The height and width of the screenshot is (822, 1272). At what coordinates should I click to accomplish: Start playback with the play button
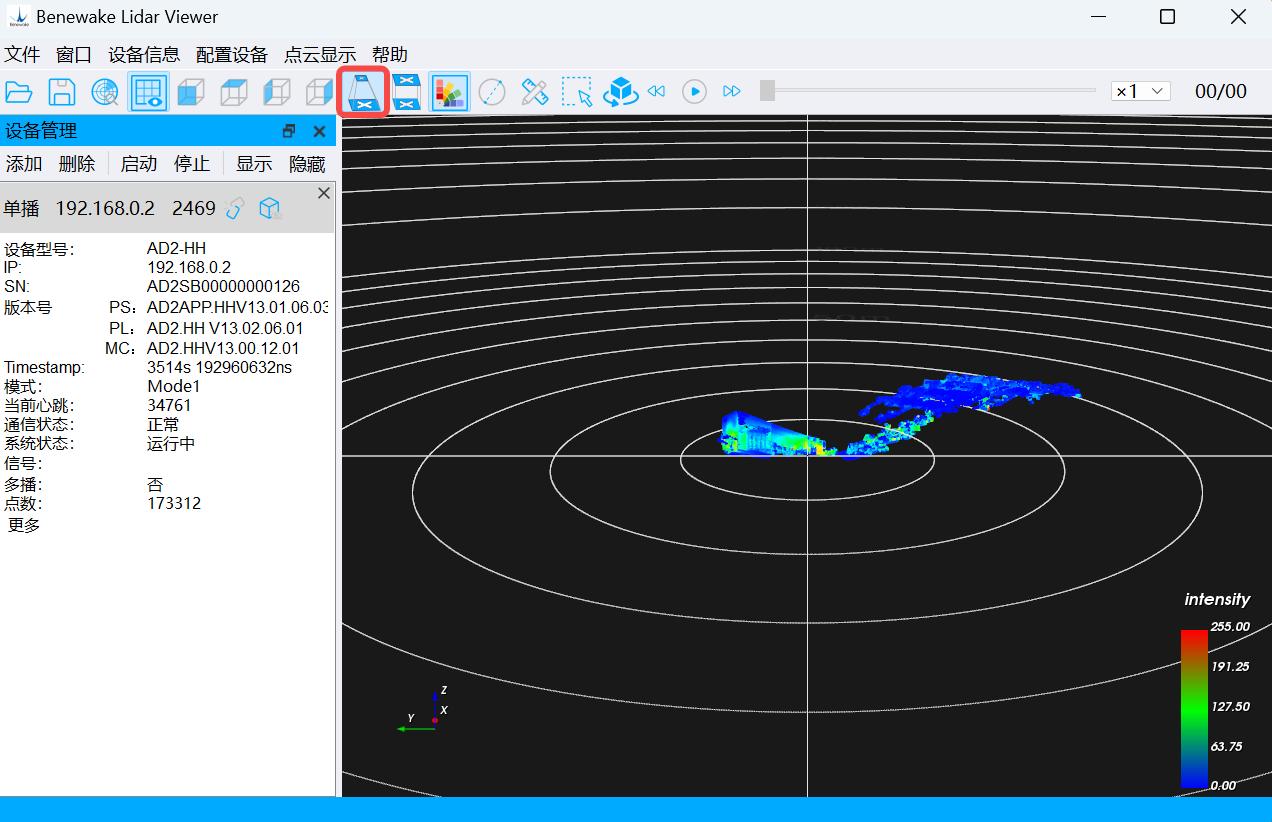(x=694, y=91)
